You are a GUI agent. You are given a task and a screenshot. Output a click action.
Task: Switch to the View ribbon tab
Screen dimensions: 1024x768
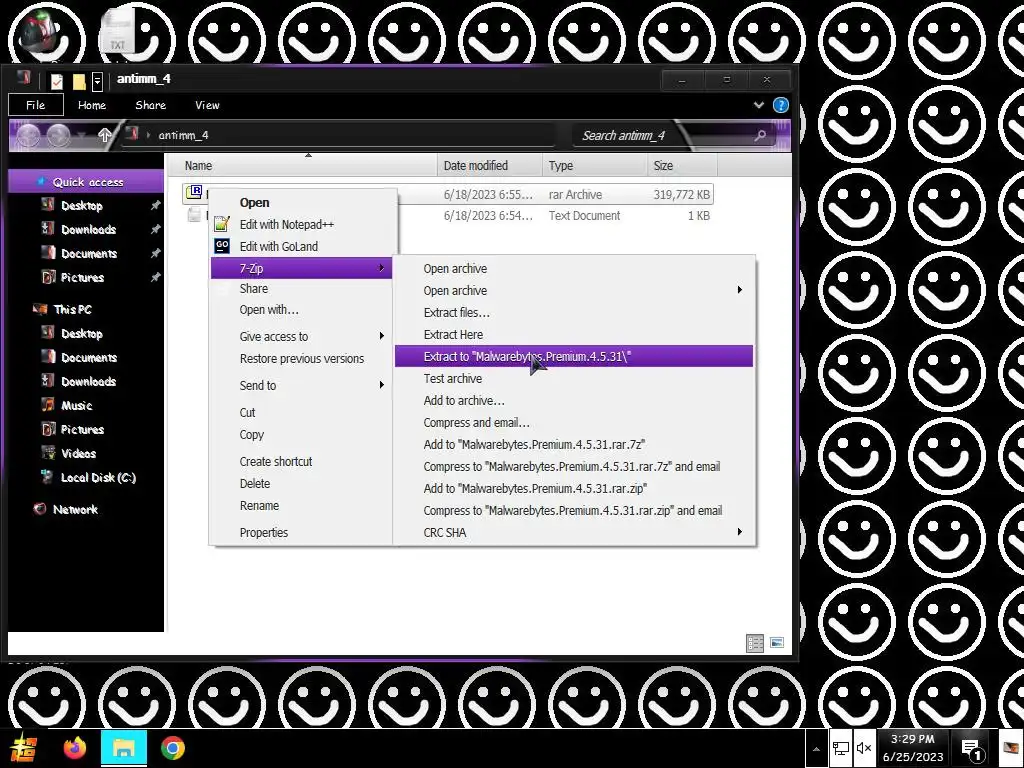207,104
